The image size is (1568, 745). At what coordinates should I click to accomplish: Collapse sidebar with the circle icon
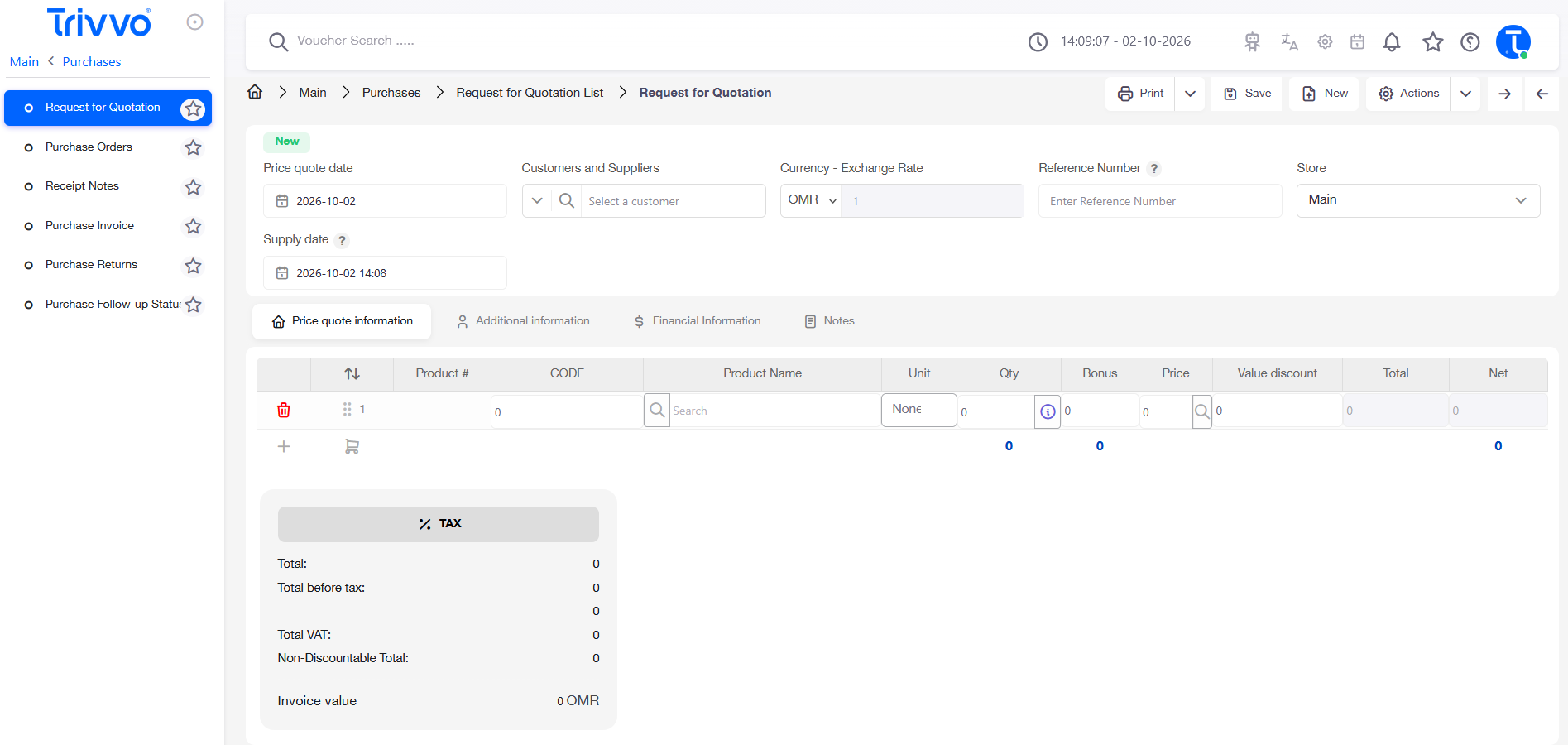click(x=194, y=22)
